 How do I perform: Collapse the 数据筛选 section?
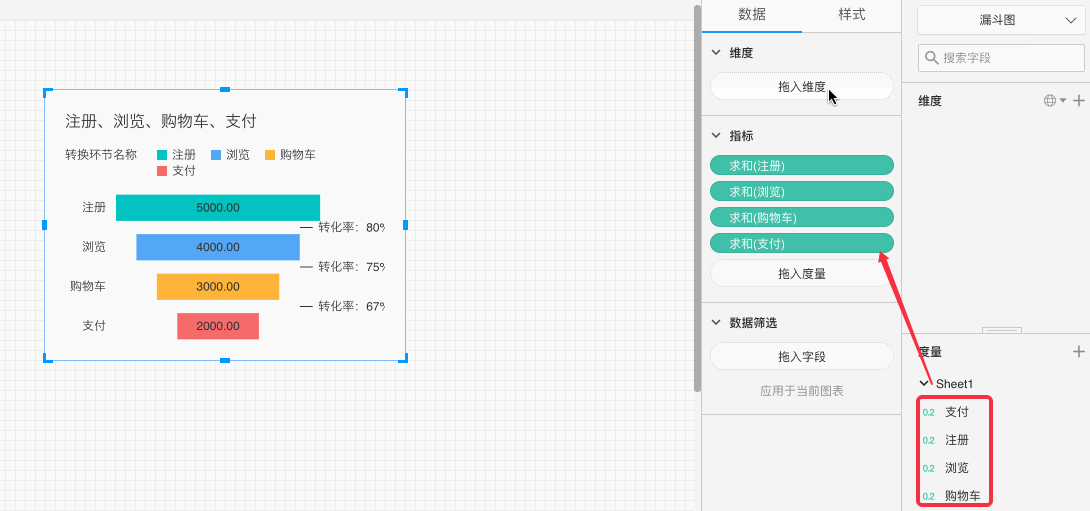pos(716,323)
